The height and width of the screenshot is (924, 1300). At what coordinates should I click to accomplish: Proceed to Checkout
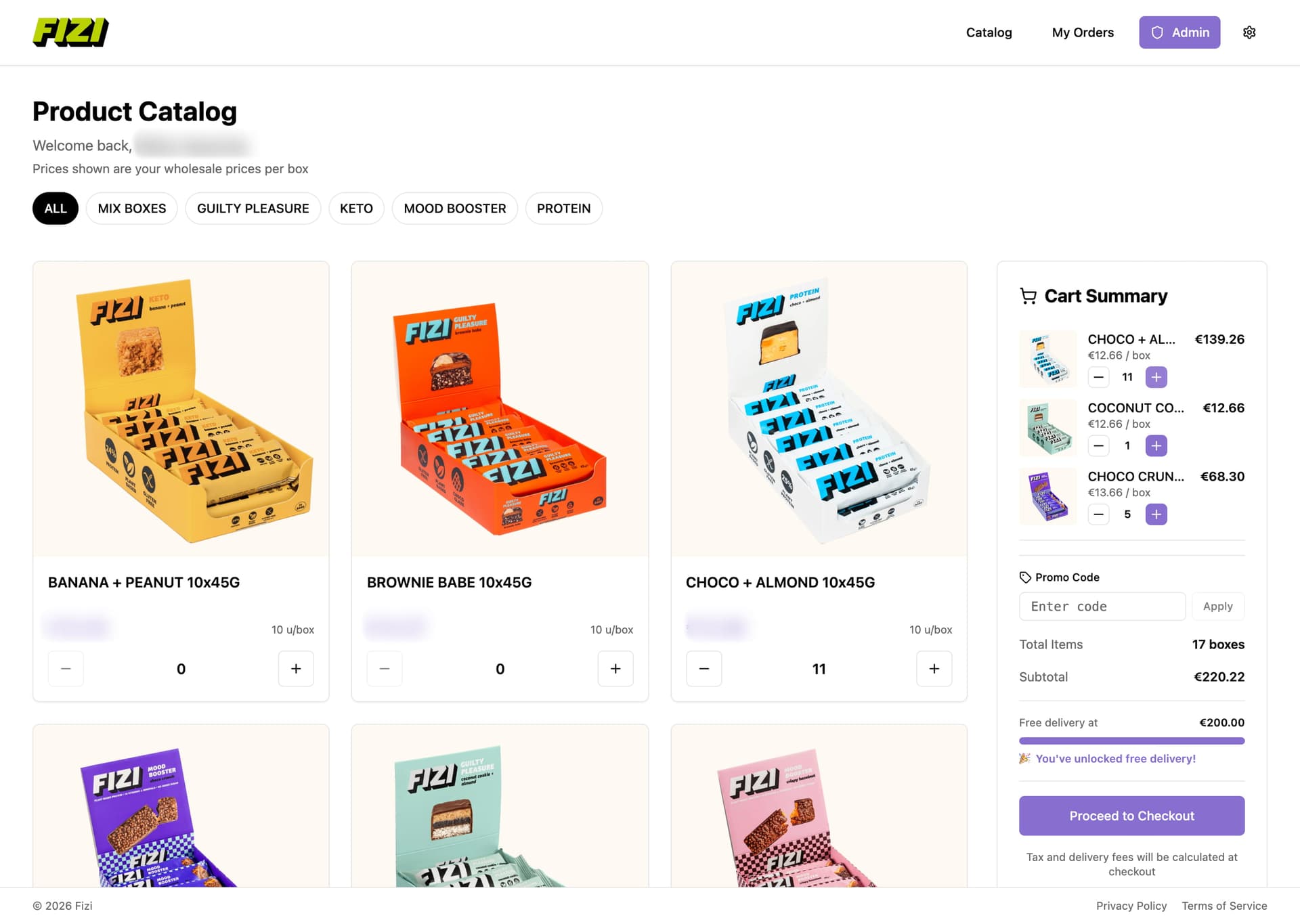(x=1131, y=816)
